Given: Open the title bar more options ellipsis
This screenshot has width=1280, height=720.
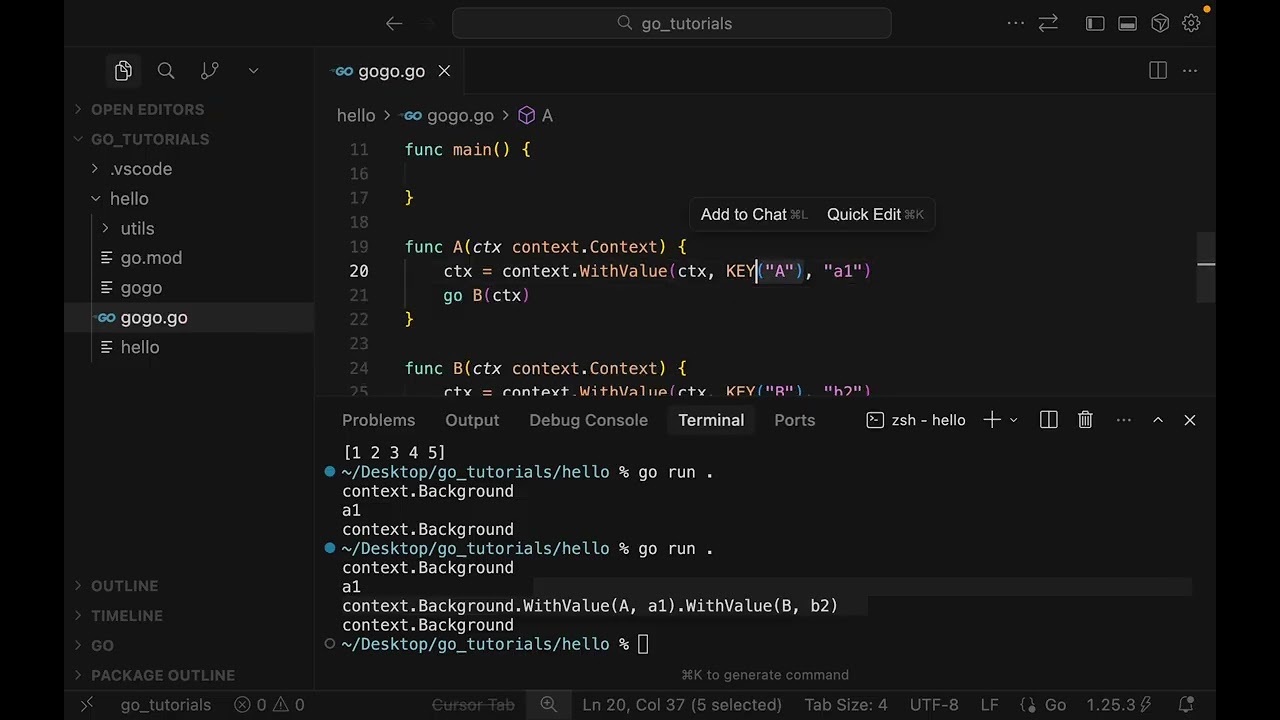Looking at the screenshot, I should tap(1015, 23).
